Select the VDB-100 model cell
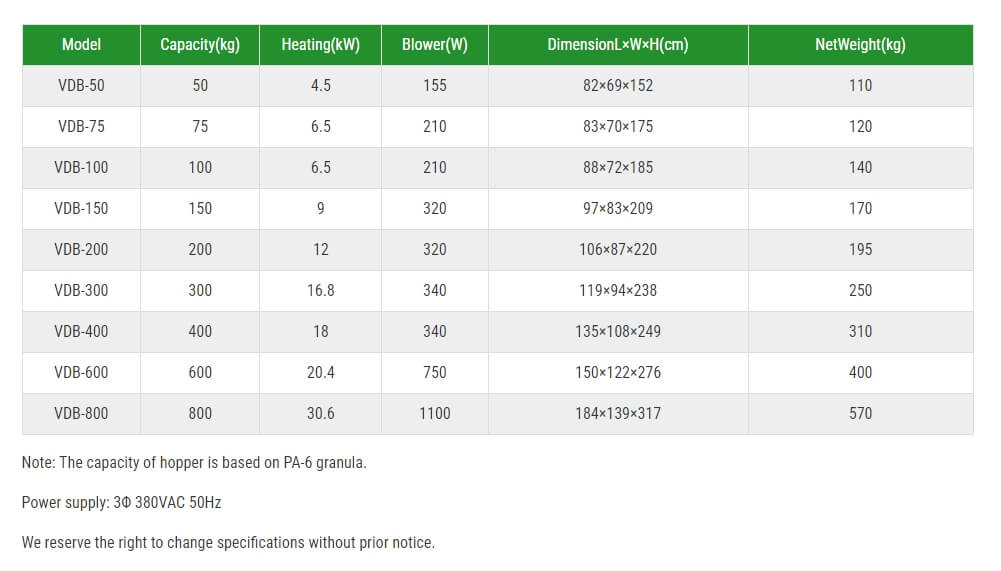This screenshot has height=571, width=1001. [x=81, y=167]
